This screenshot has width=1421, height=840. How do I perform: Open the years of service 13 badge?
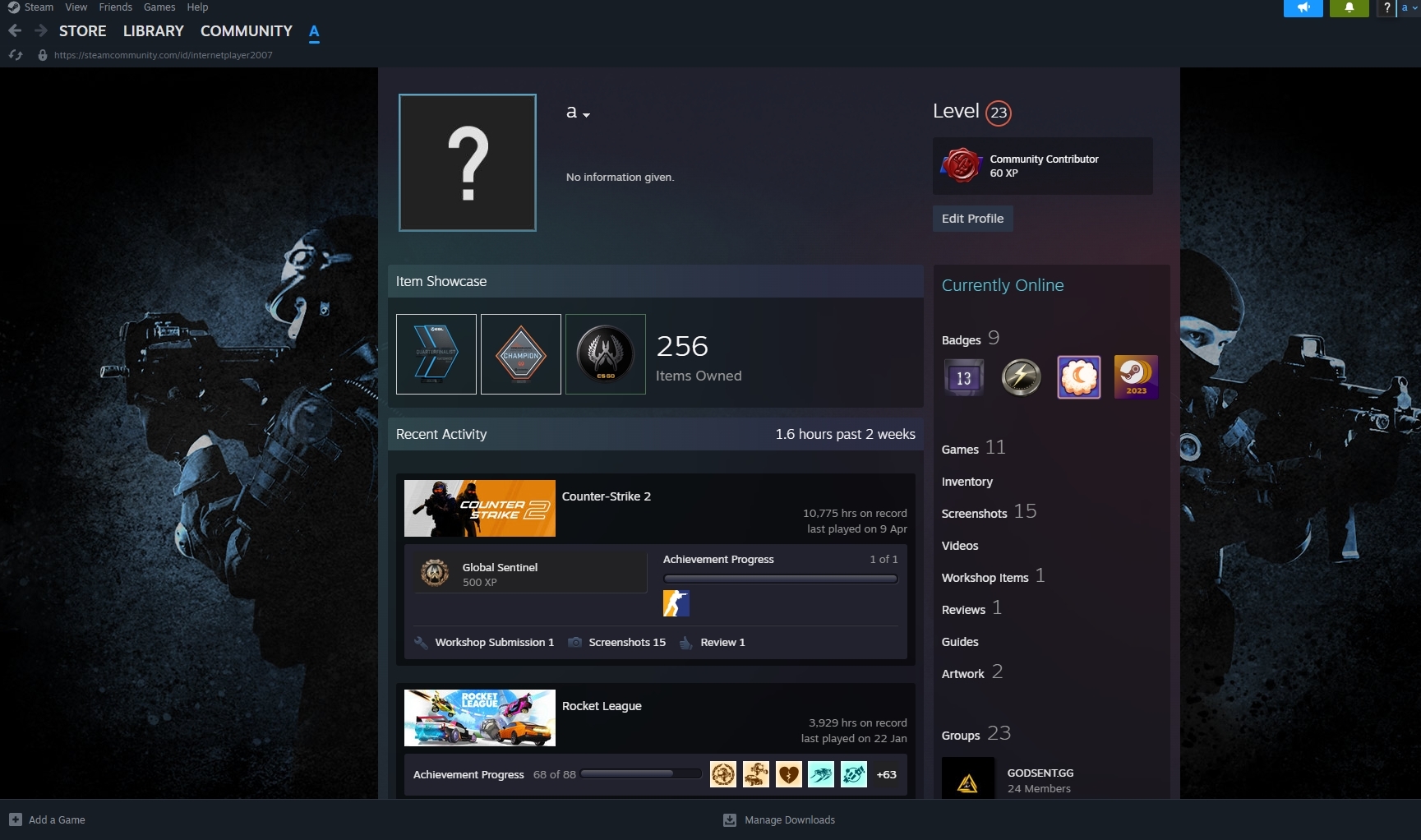tap(964, 377)
